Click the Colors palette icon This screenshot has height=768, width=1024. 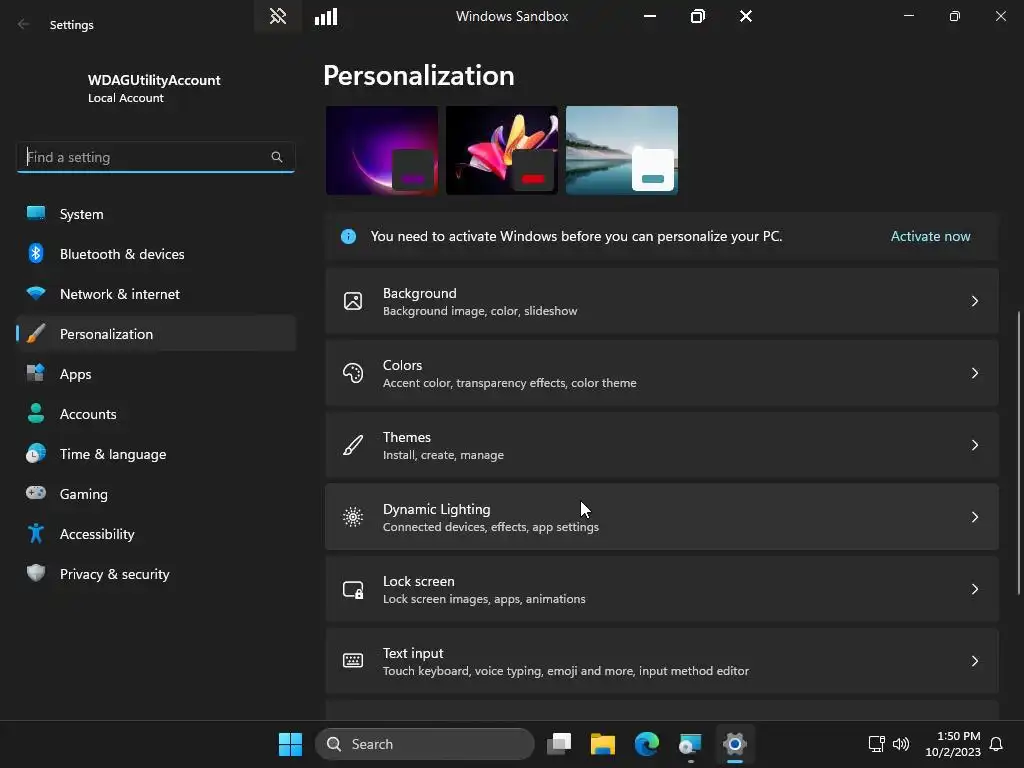pyautogui.click(x=353, y=373)
